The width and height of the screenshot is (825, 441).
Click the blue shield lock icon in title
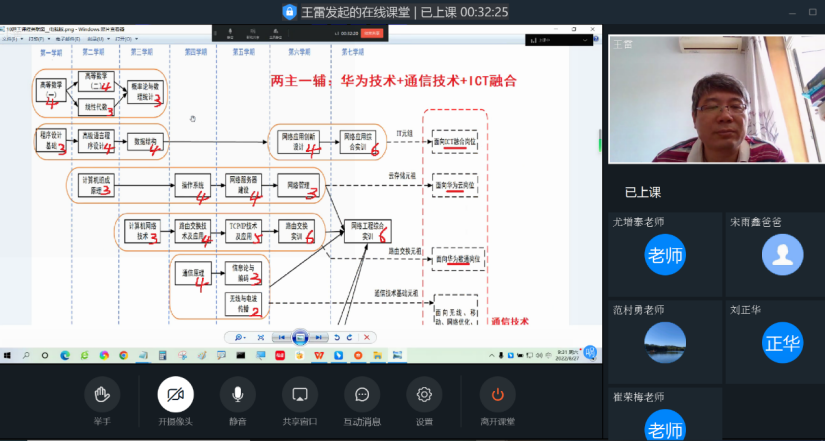(x=289, y=12)
